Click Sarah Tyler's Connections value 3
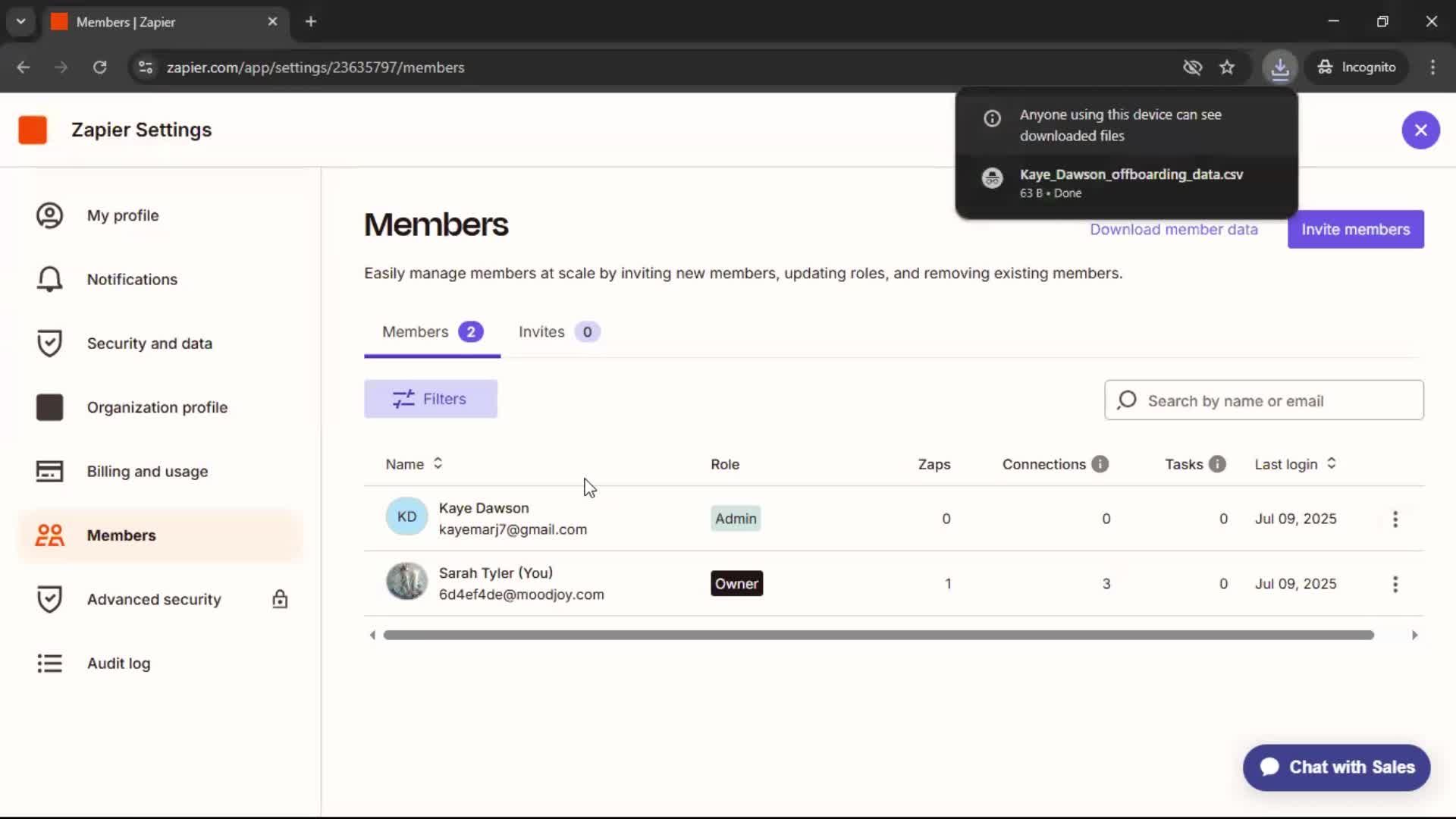The image size is (1456, 819). (1106, 584)
